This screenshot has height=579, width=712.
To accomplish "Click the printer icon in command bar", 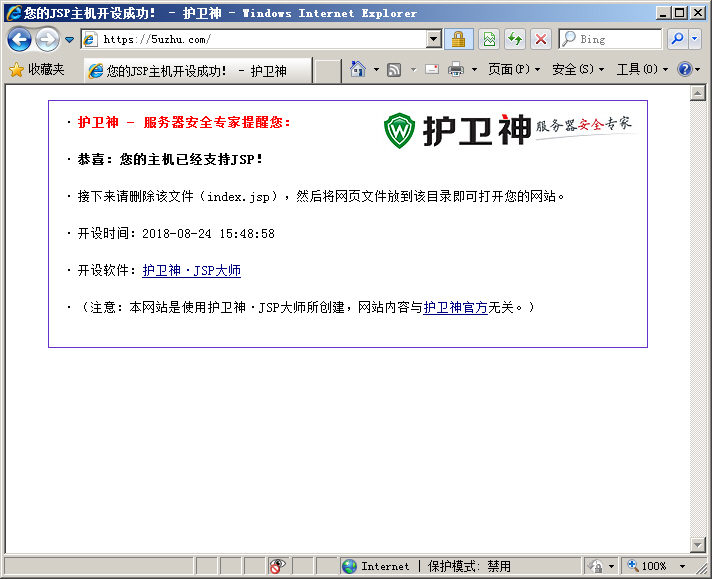I will click(x=456, y=70).
